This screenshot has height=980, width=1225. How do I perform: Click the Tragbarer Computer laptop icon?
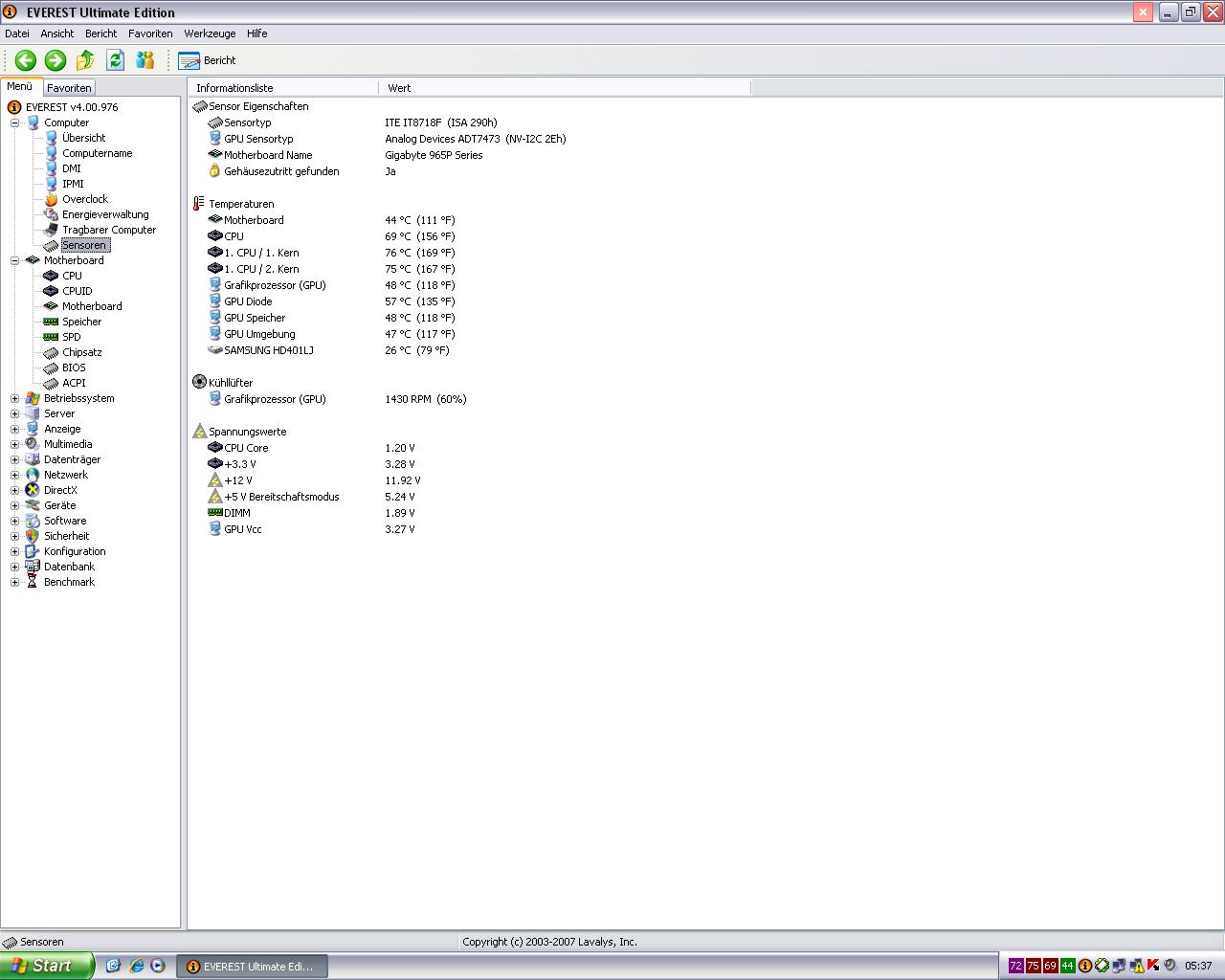click(51, 230)
